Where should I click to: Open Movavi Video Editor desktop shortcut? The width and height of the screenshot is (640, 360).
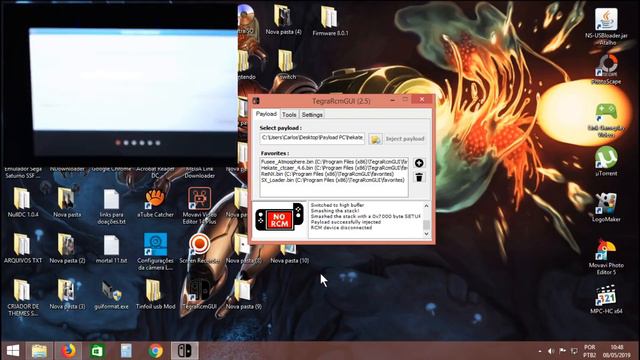click(199, 206)
